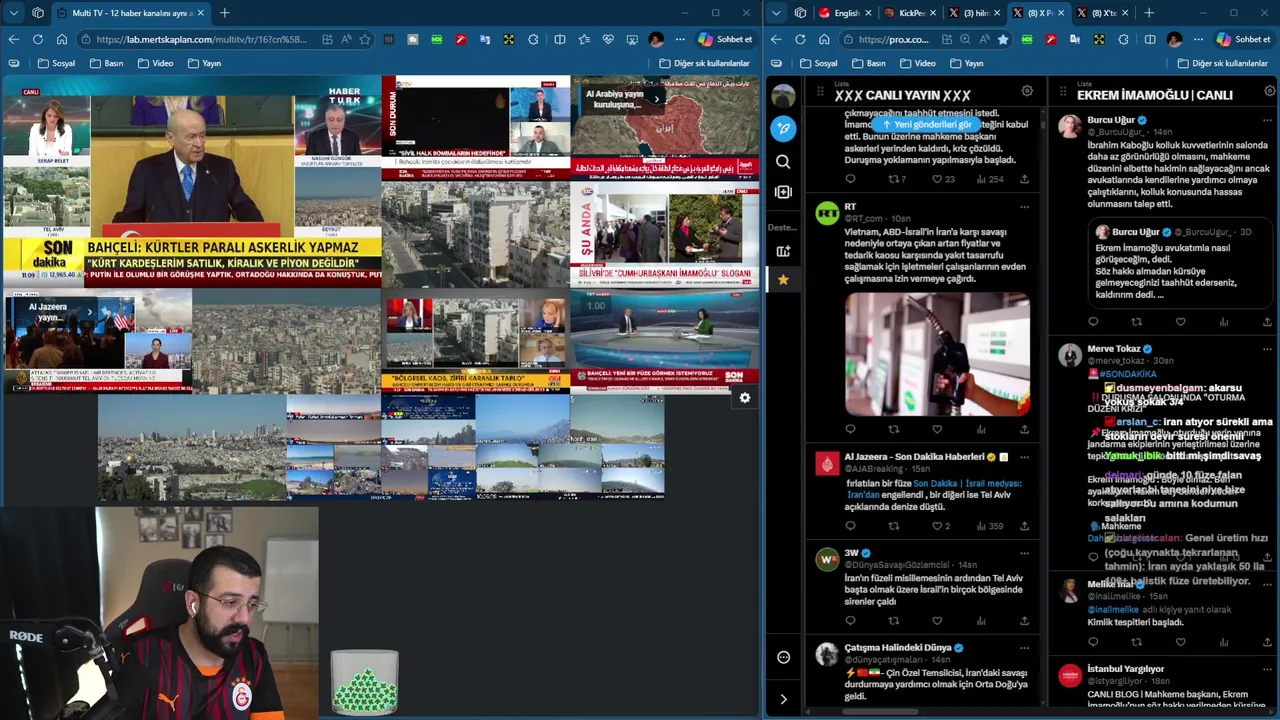Viewport: 1280px width, 720px height.
Task: Open Basın bookmarks folder in left browser
Action: pyautogui.click(x=106, y=63)
